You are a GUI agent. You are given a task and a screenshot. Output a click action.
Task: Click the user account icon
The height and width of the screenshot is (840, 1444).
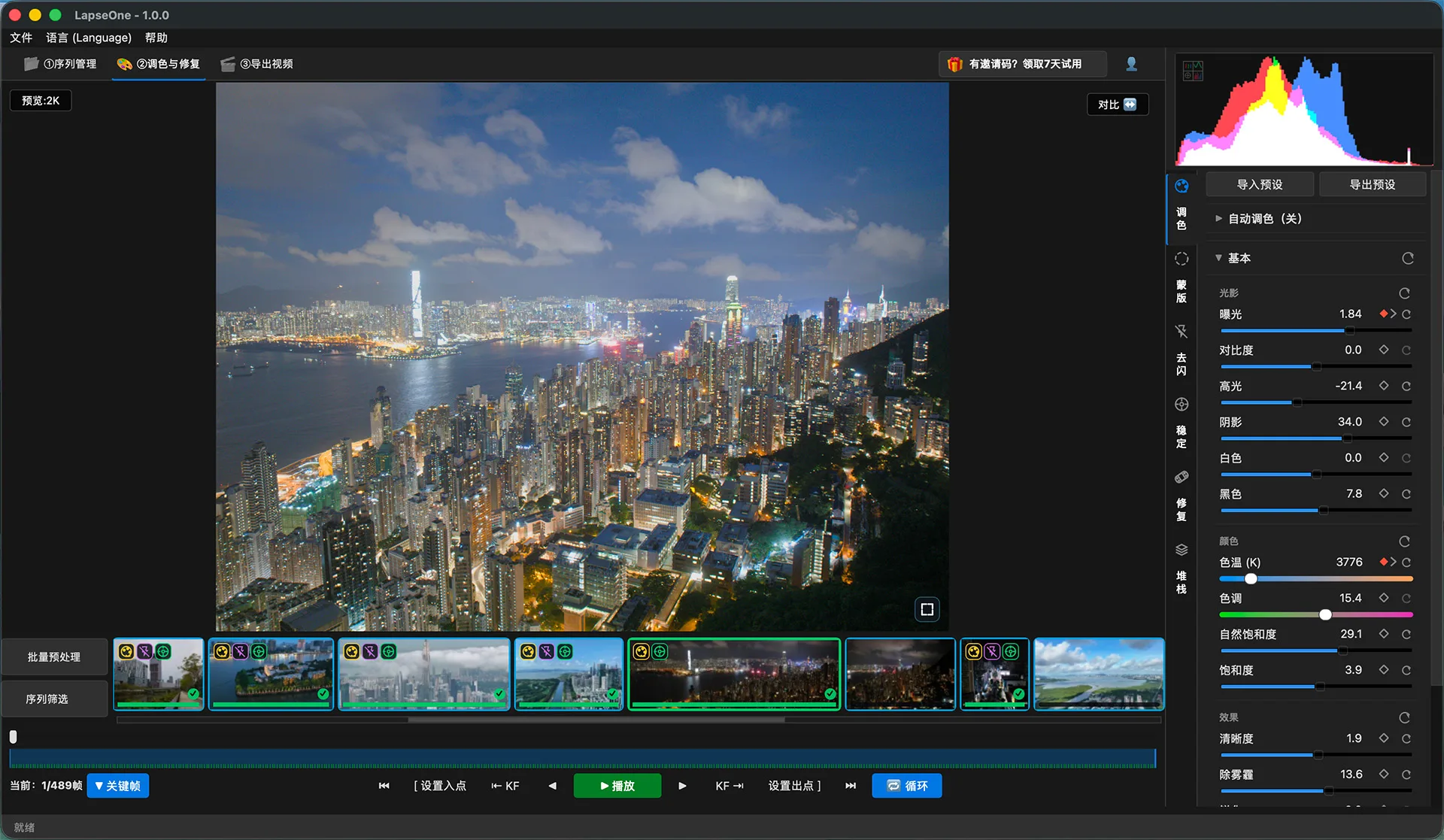[x=1131, y=64]
